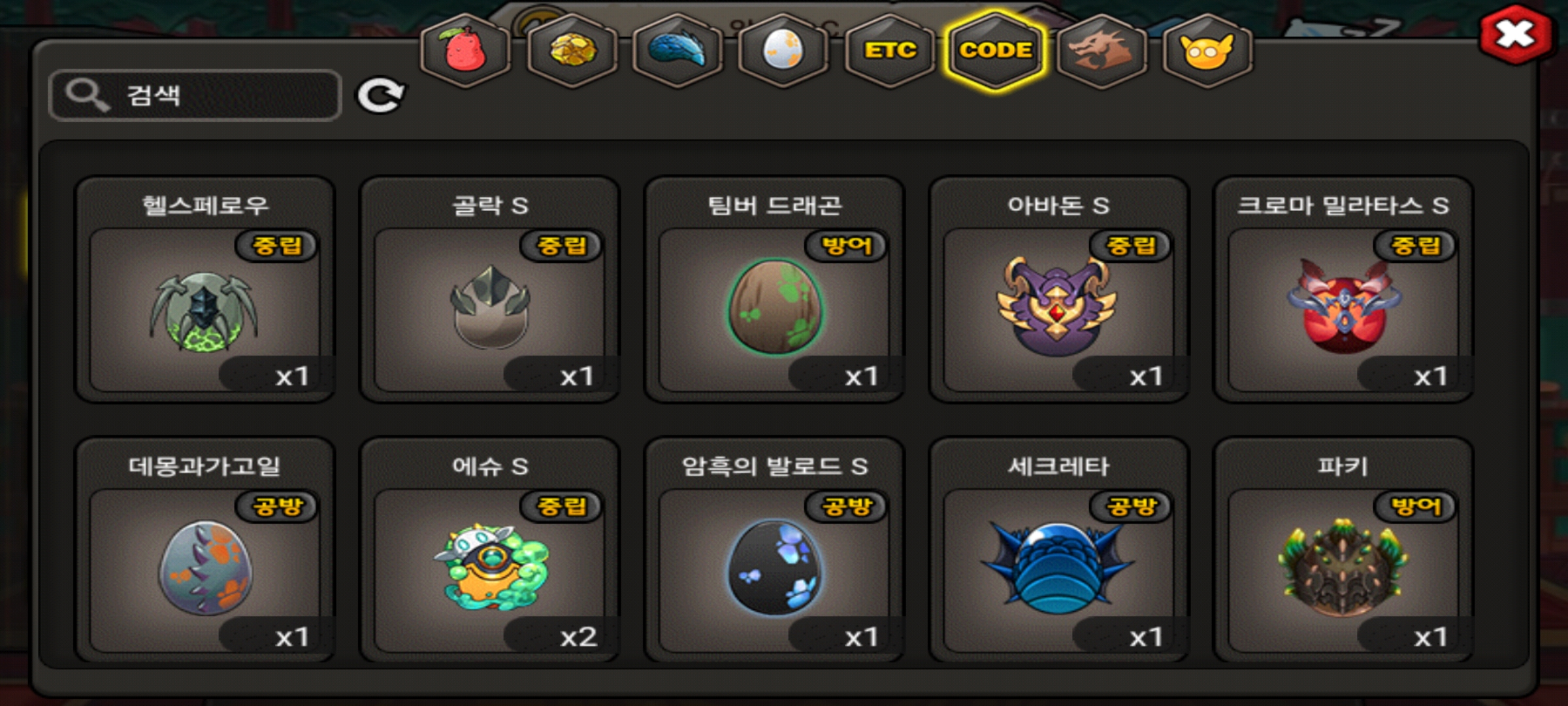Select the 팀버 드래곤 green-spotted egg
The height and width of the screenshot is (706, 1568).
click(775, 289)
